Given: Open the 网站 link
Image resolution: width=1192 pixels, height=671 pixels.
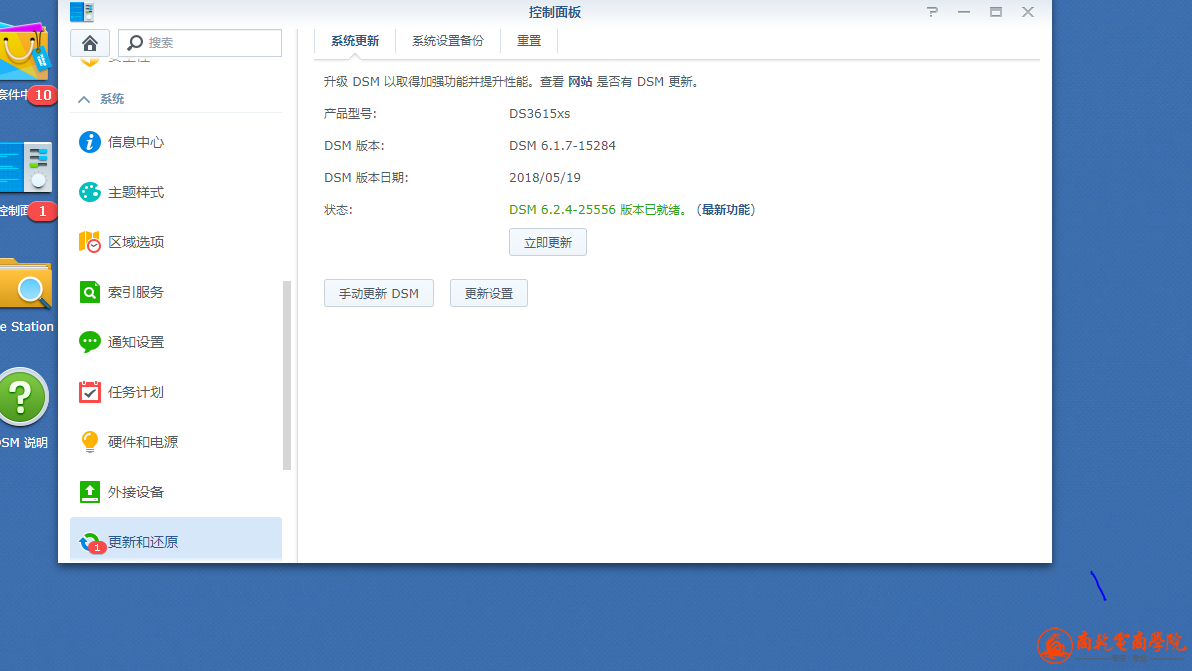Looking at the screenshot, I should point(580,81).
